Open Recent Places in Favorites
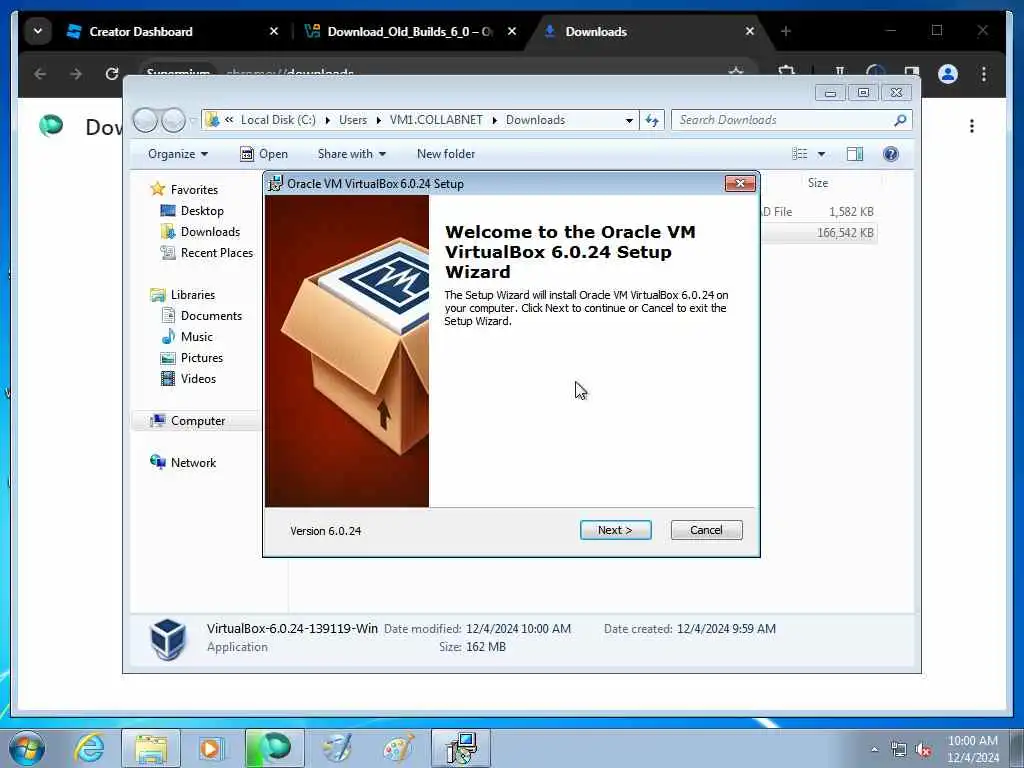The image size is (1024, 768). pos(216,253)
